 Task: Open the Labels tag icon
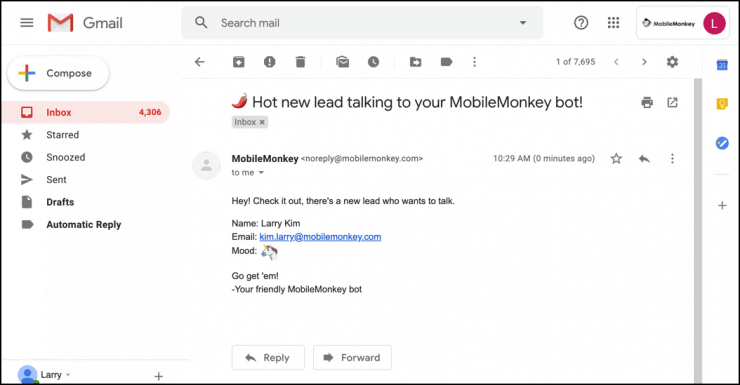pyautogui.click(x=446, y=62)
